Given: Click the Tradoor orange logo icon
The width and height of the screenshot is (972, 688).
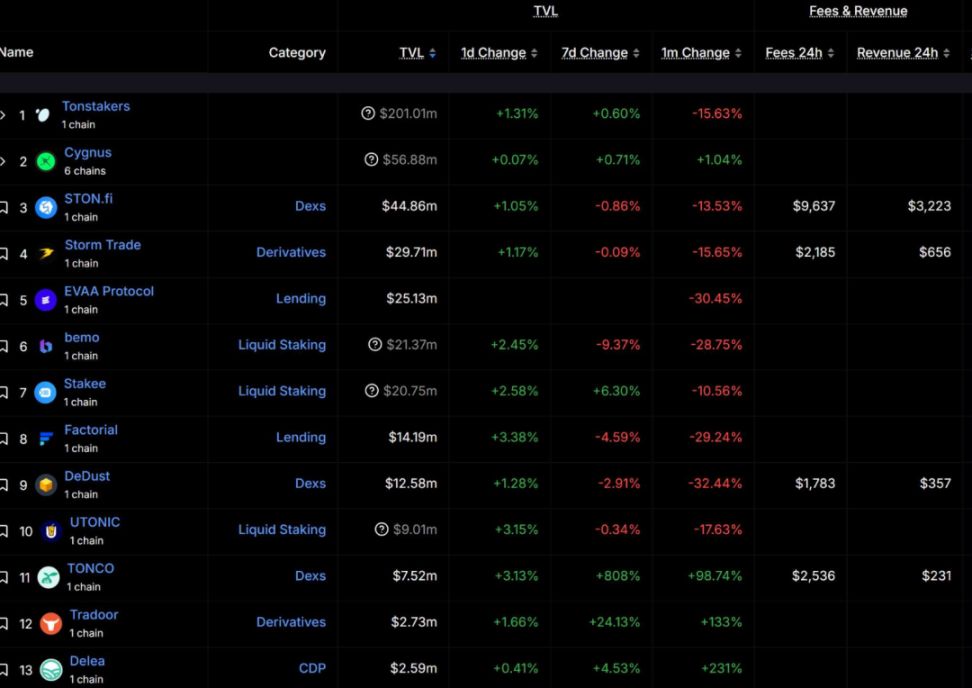Looking at the screenshot, I should tap(51, 624).
